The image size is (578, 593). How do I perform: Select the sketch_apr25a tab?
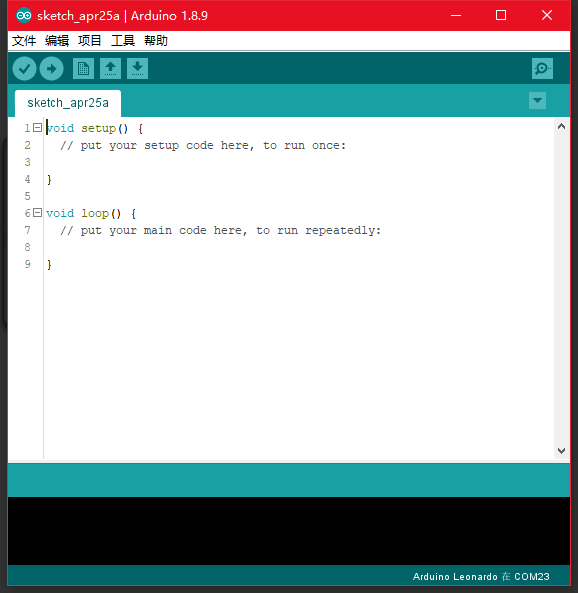coord(68,103)
